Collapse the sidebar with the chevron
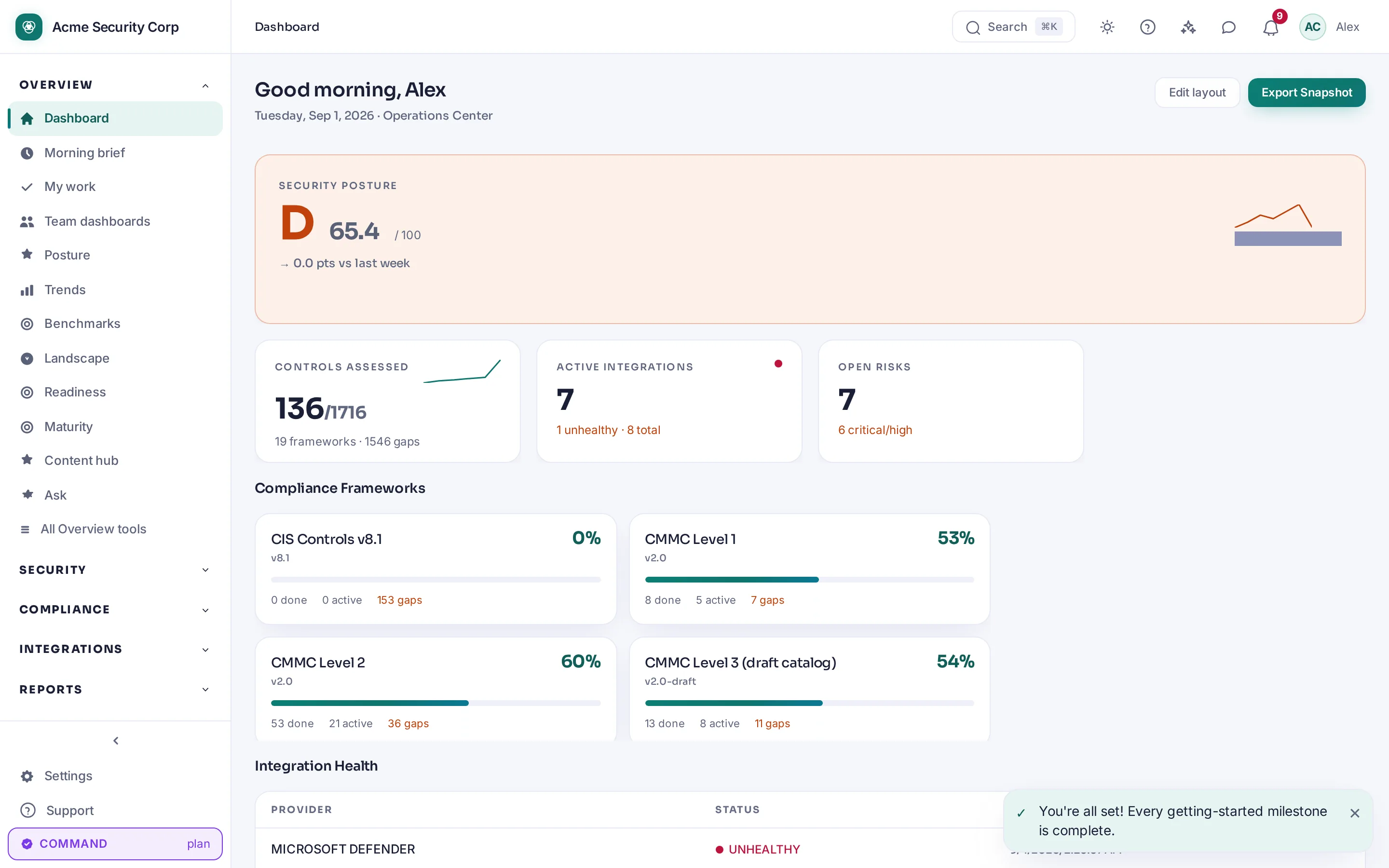The height and width of the screenshot is (868, 1389). pos(115,741)
